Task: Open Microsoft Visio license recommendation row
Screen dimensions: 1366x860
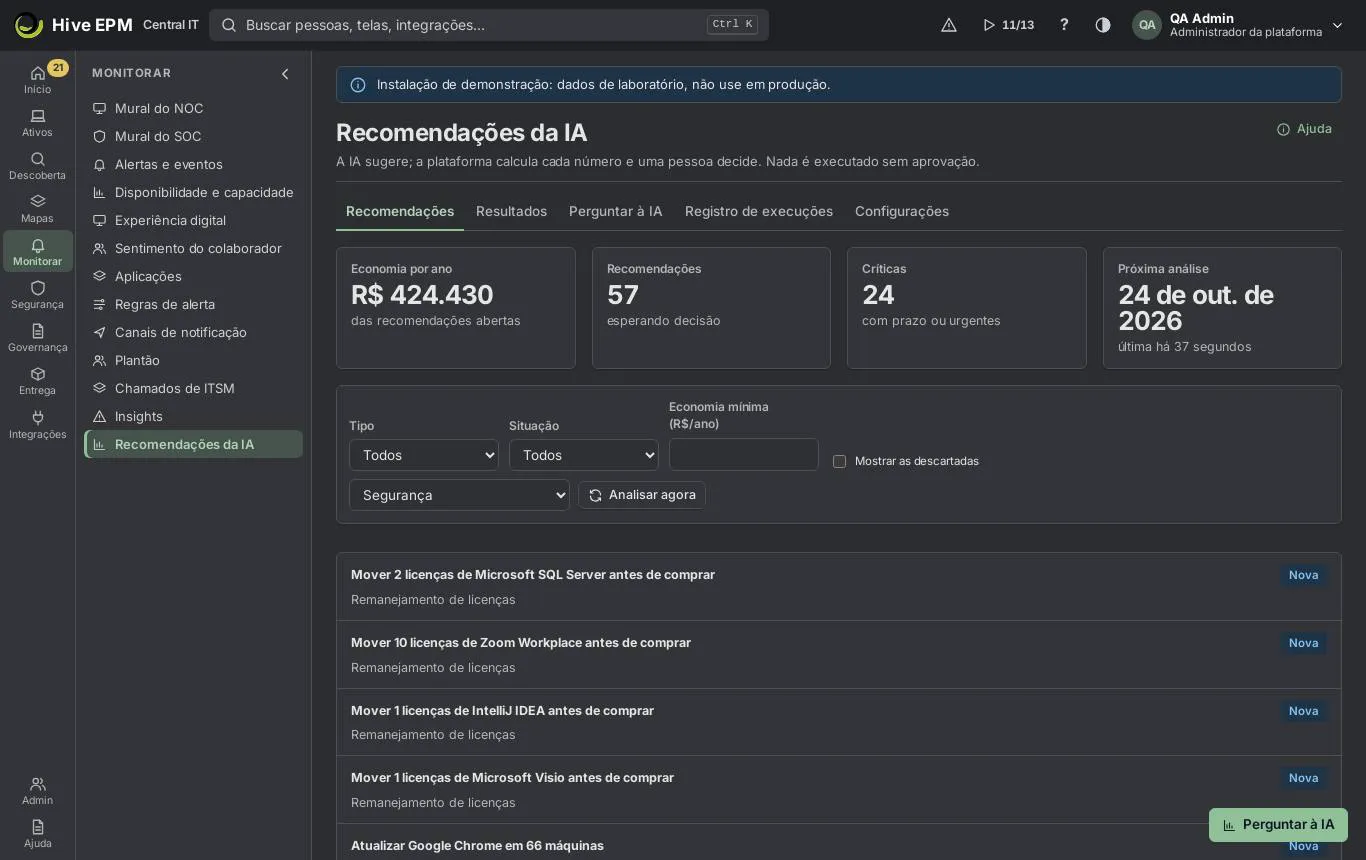Action: click(839, 790)
